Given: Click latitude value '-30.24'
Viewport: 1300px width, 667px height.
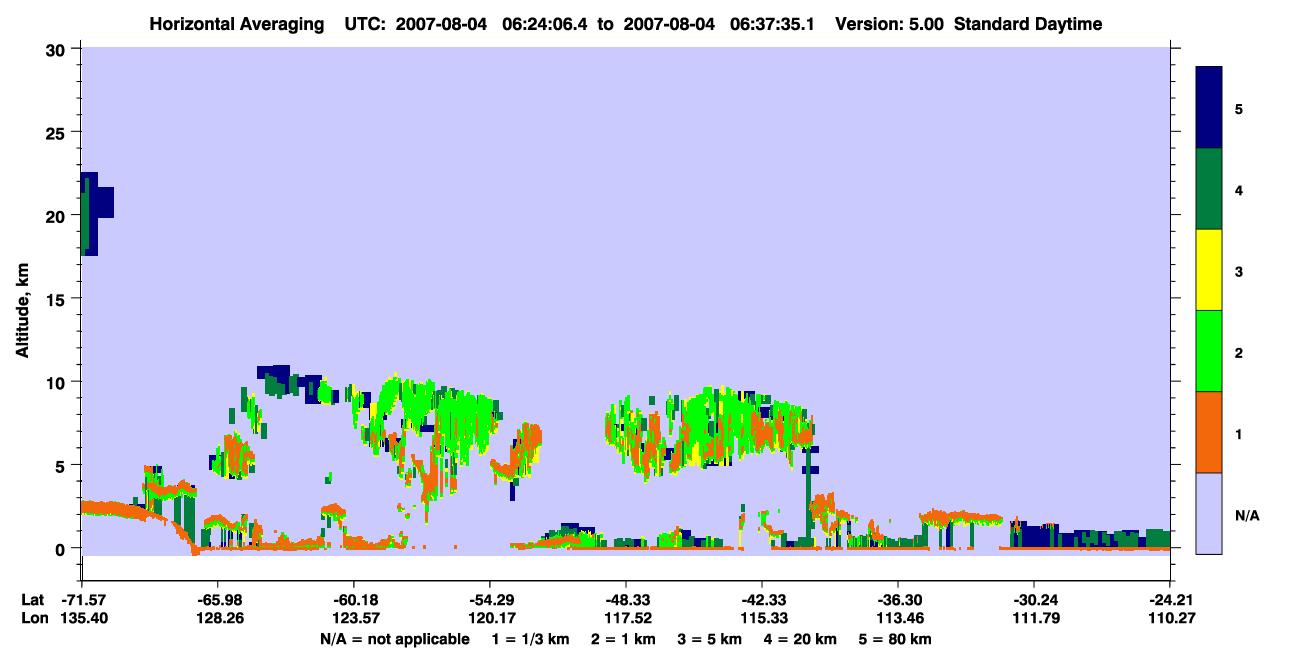Looking at the screenshot, I should pyautogui.click(x=1033, y=600).
